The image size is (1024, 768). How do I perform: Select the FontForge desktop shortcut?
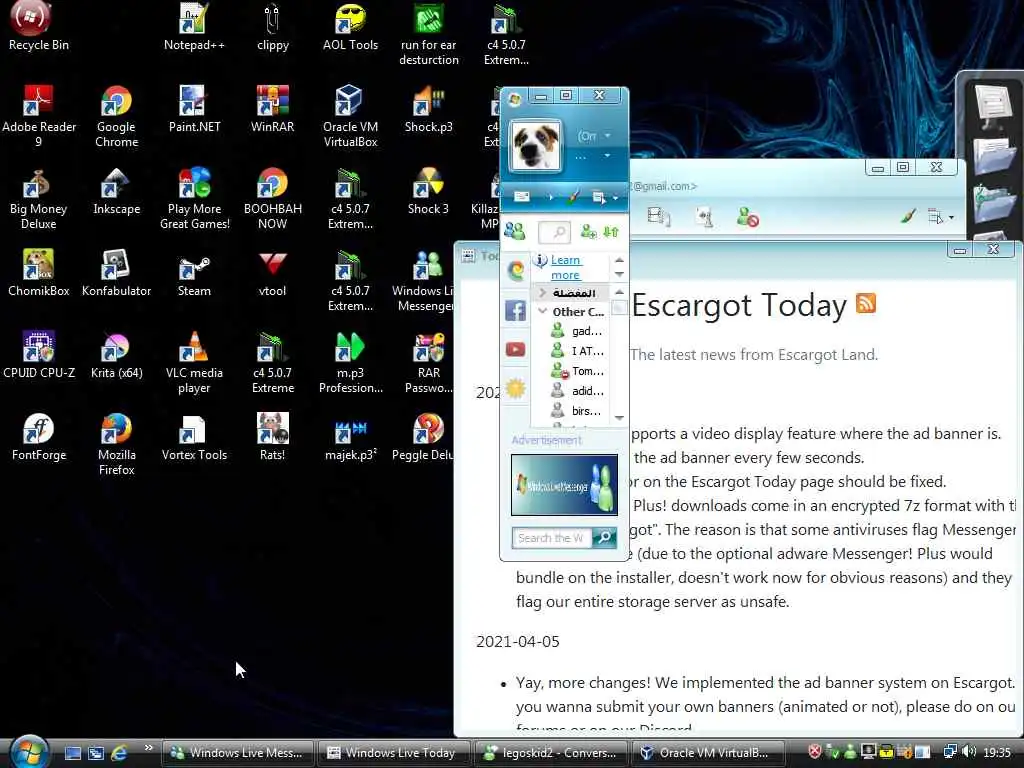pyautogui.click(x=39, y=437)
